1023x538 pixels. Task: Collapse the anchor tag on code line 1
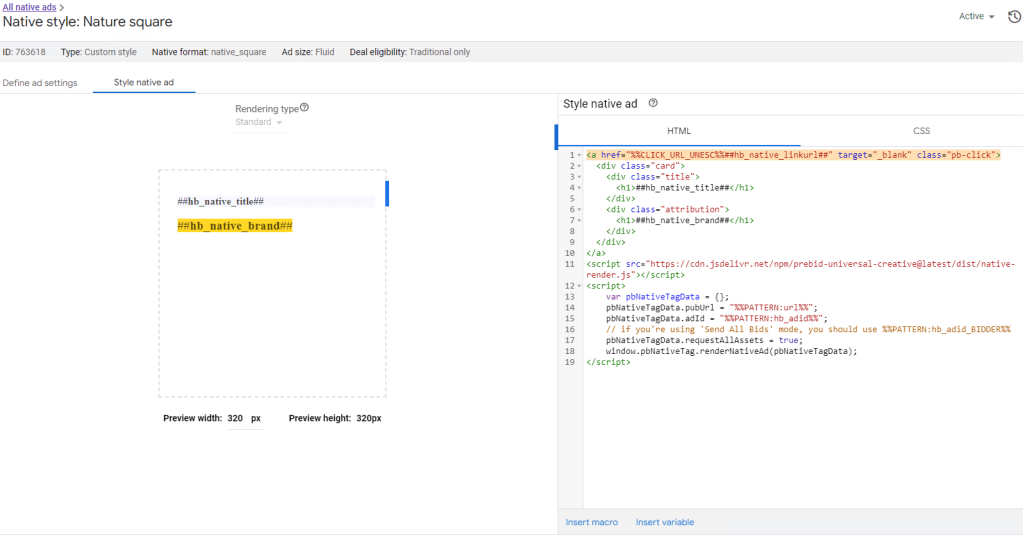[579, 155]
